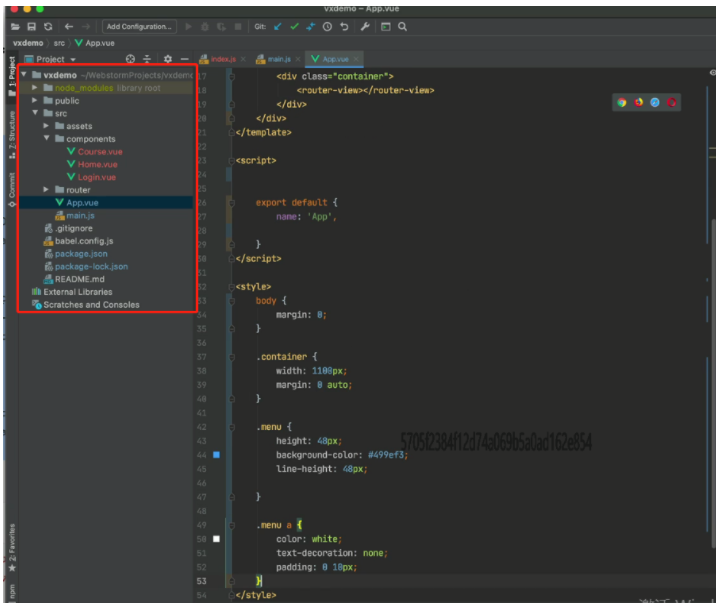Open Project panel gear options
The height and width of the screenshot is (605, 716).
point(168,59)
